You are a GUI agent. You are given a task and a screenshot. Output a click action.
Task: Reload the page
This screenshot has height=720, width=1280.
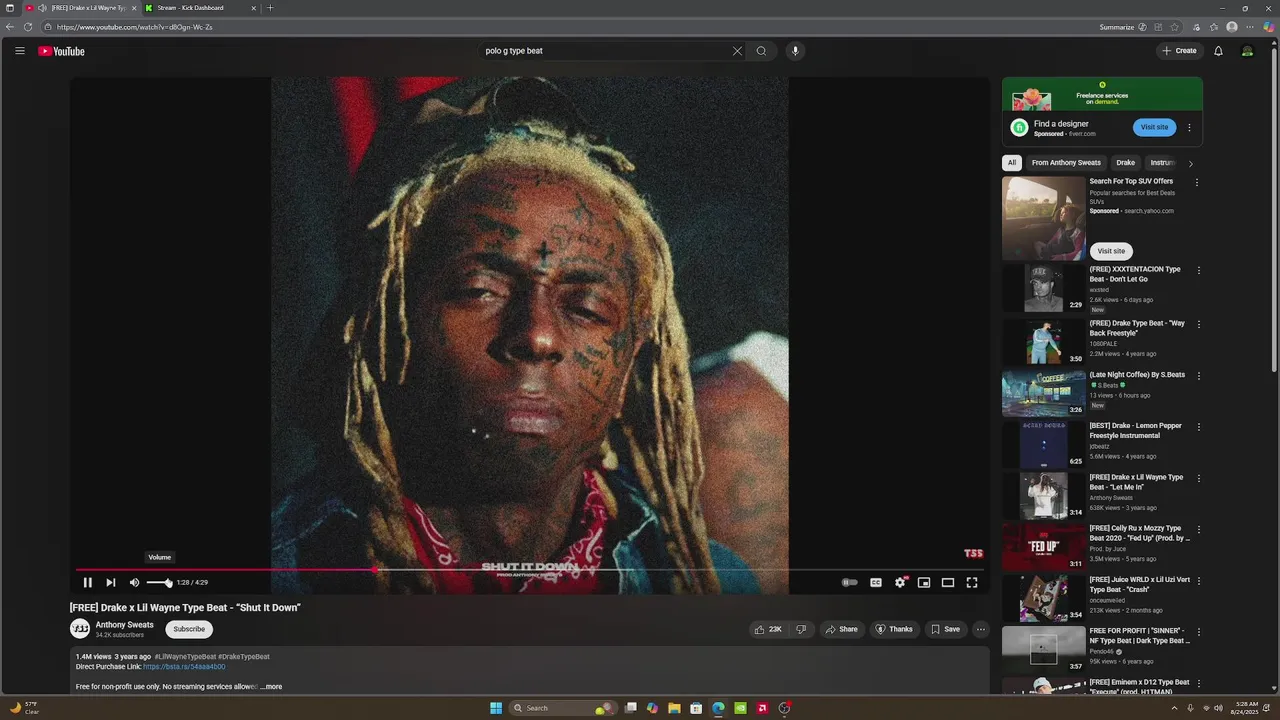point(28,27)
